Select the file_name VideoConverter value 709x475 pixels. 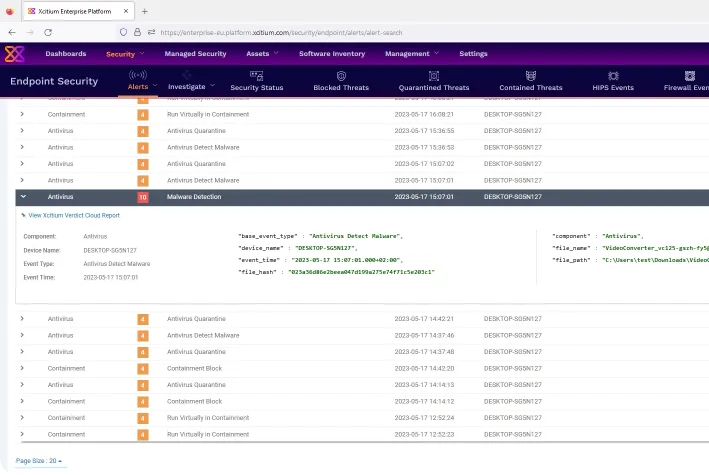coord(655,248)
